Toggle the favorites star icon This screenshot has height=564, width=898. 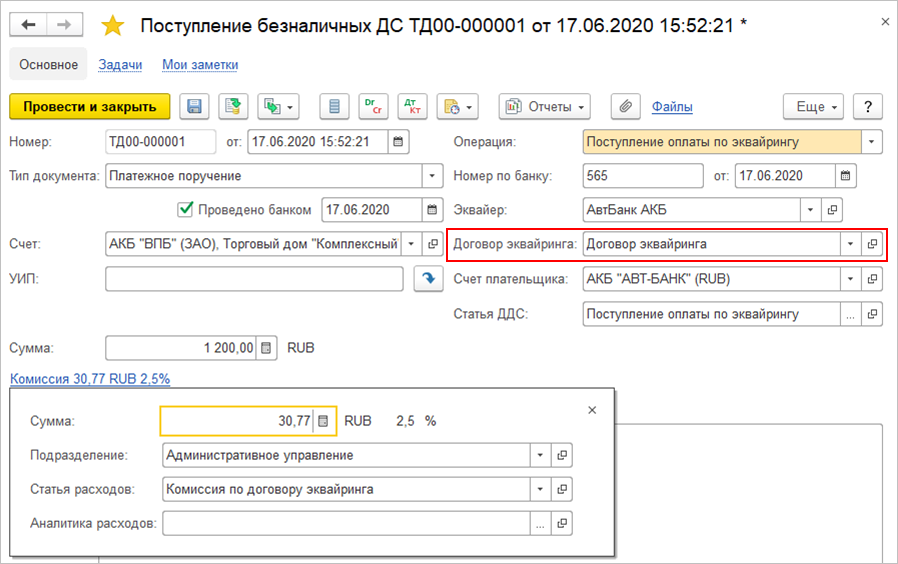pos(113,26)
